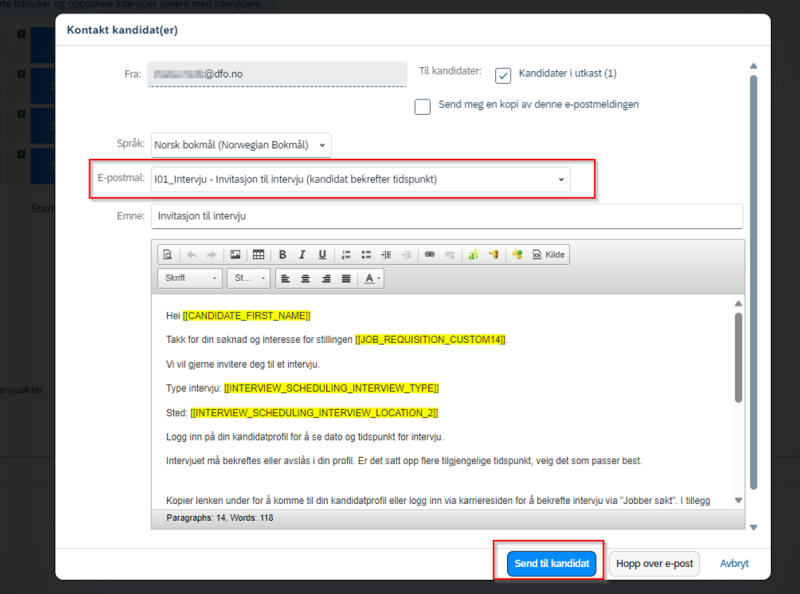The width and height of the screenshot is (800, 594).
Task: Increase the paragraph indent
Action: (386, 255)
